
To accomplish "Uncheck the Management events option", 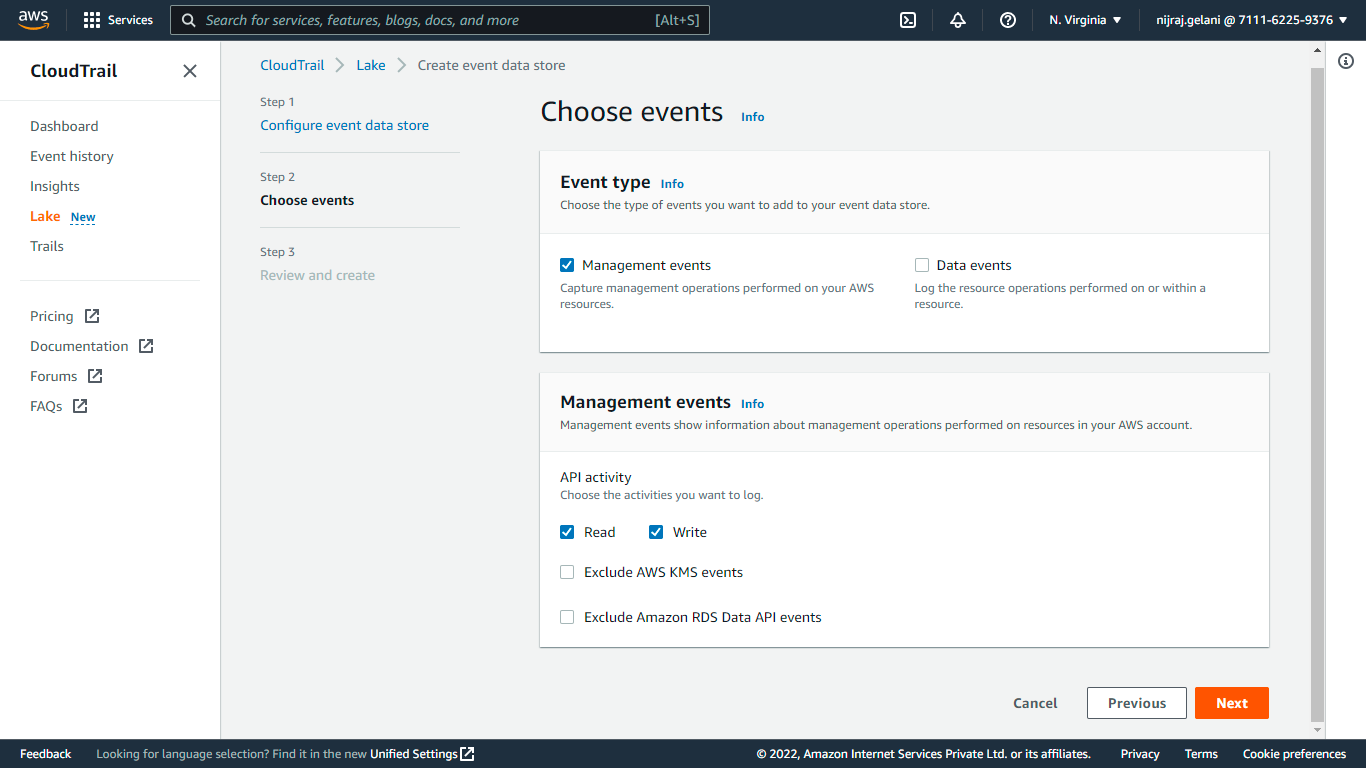I will coord(567,265).
